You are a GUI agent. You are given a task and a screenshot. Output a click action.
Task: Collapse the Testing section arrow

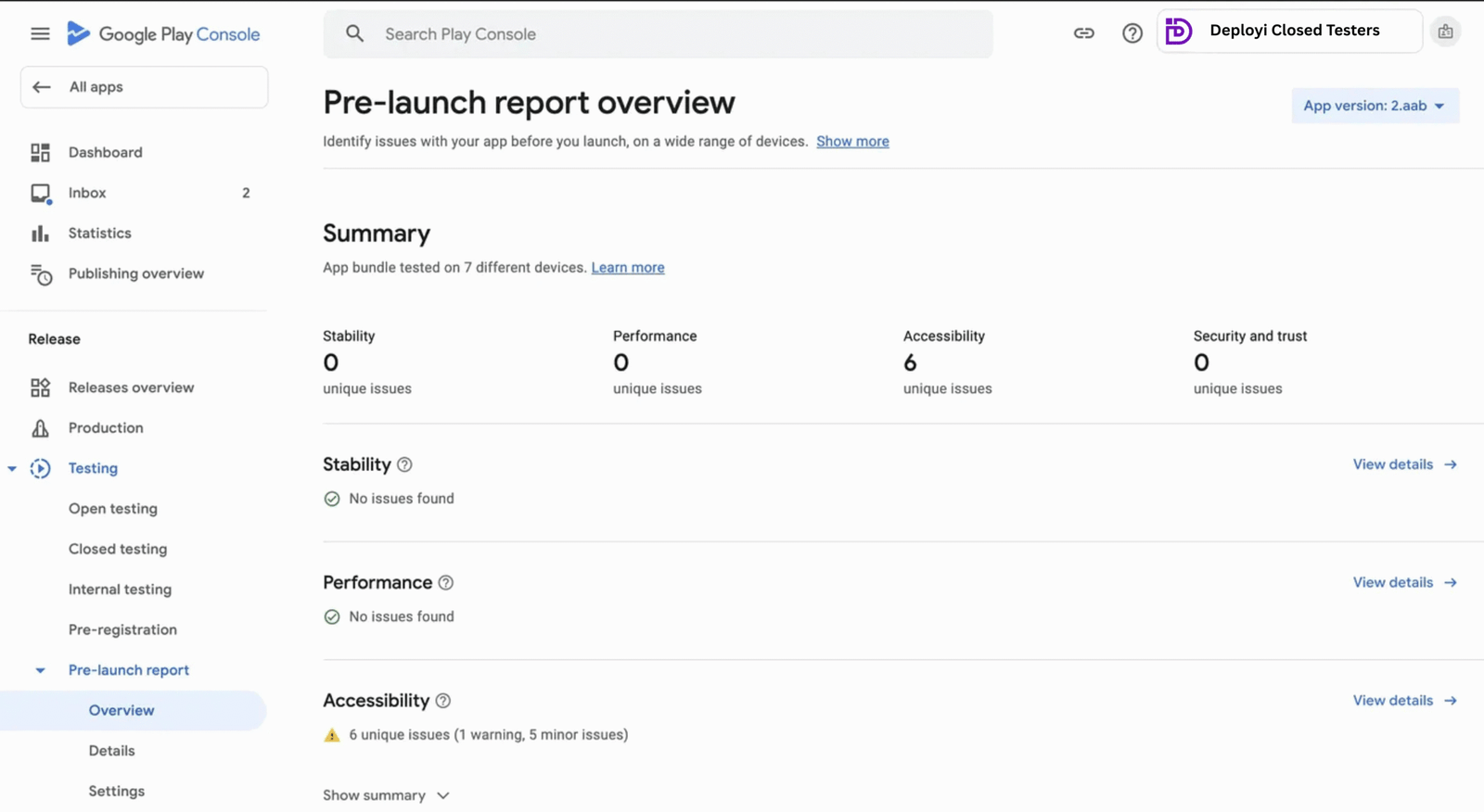12,469
